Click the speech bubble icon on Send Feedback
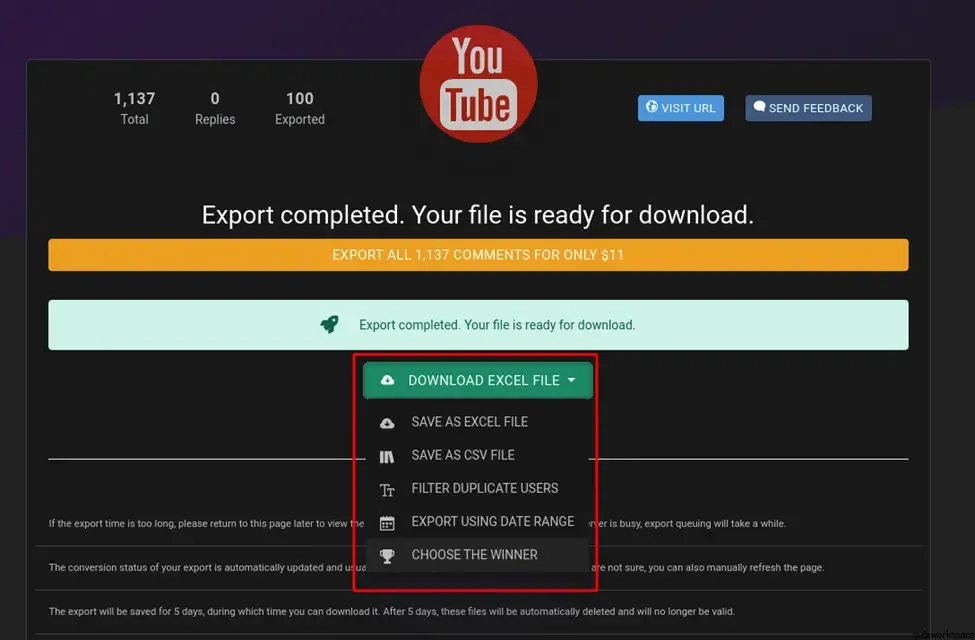The image size is (975, 640). point(759,106)
